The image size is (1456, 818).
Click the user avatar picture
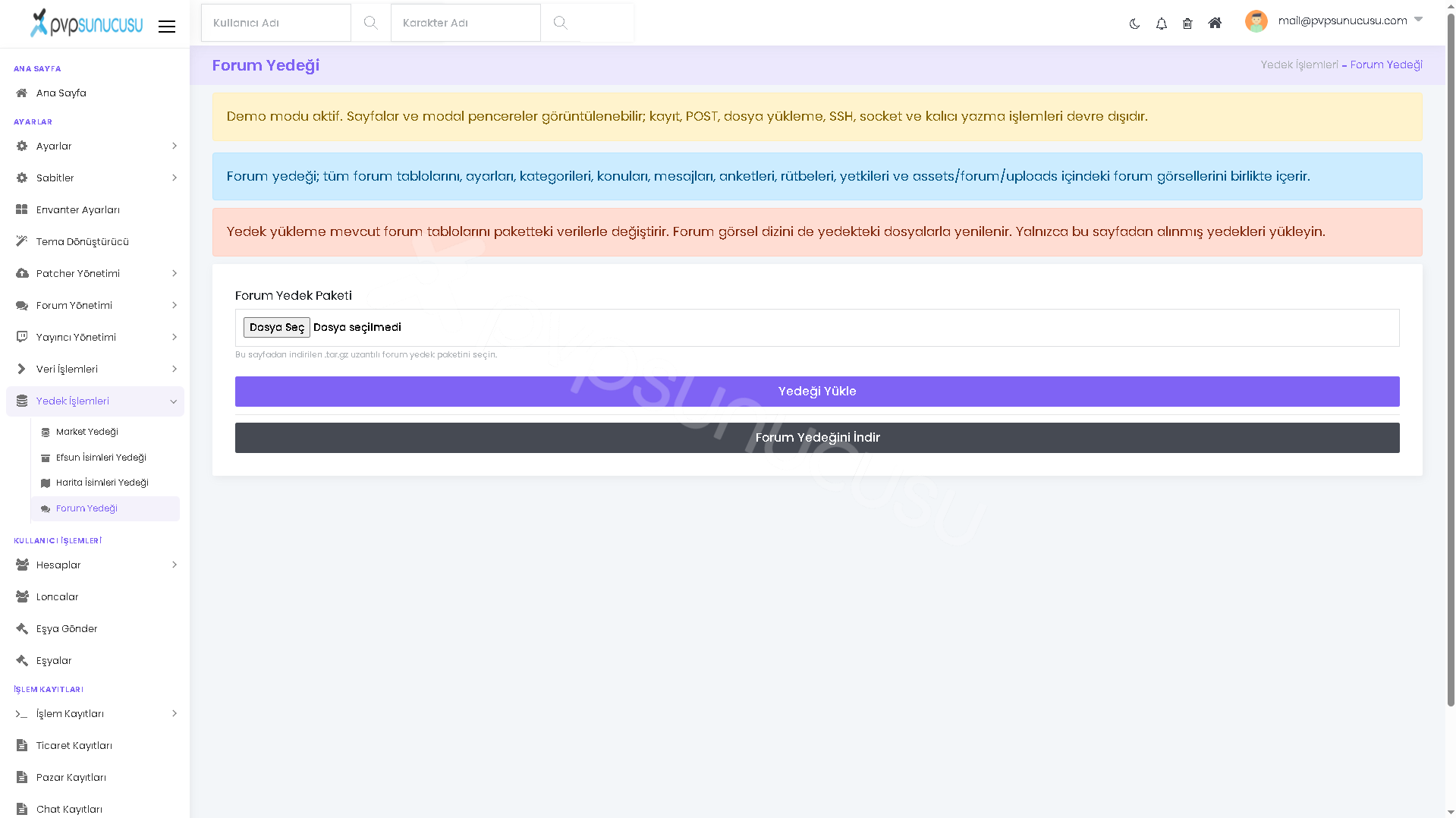[1256, 21]
